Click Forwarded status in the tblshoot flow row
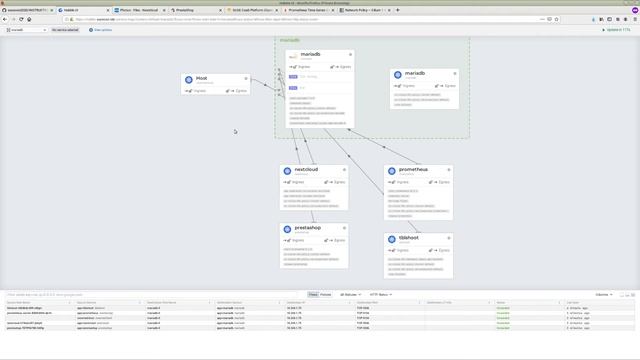640x360 pixels. 503,308
